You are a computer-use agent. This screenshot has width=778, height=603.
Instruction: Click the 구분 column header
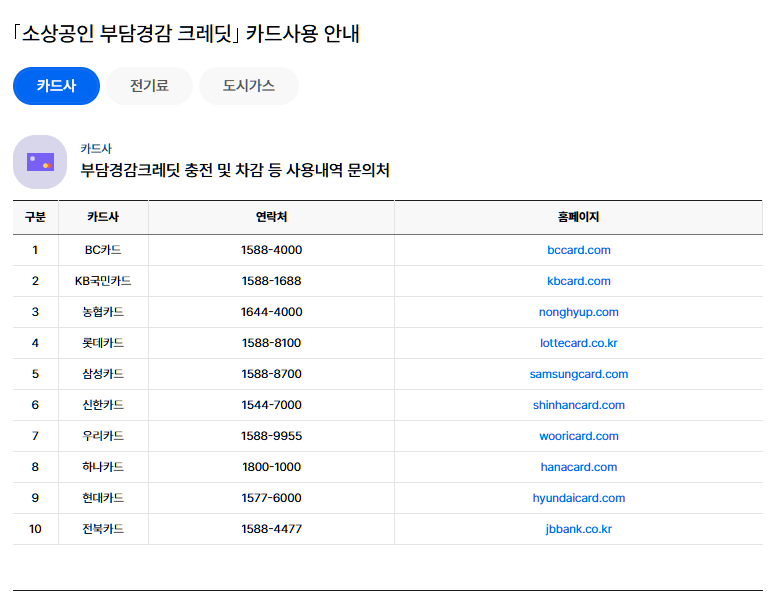35,217
